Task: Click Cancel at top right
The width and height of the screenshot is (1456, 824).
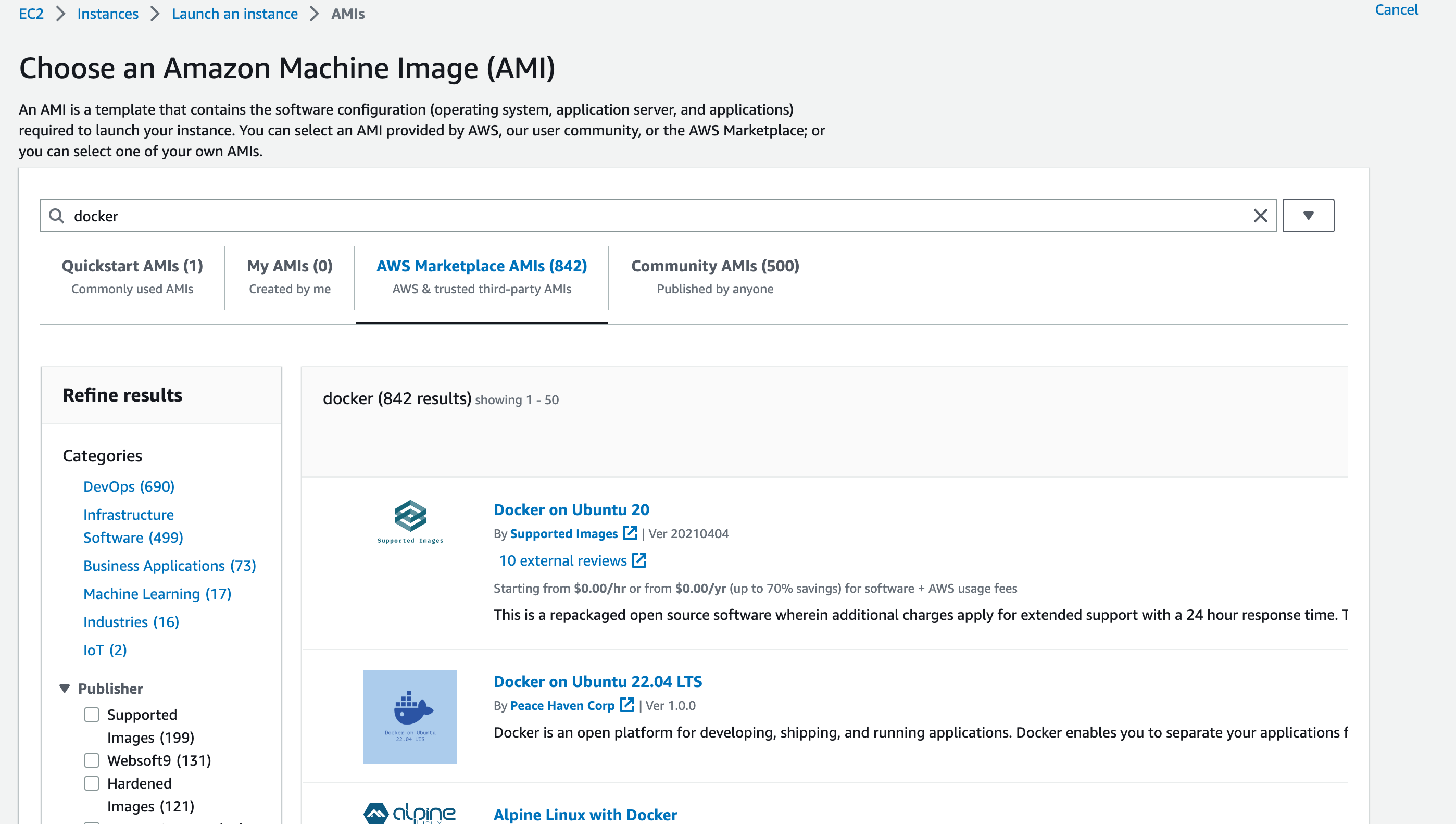Action: tap(1396, 9)
